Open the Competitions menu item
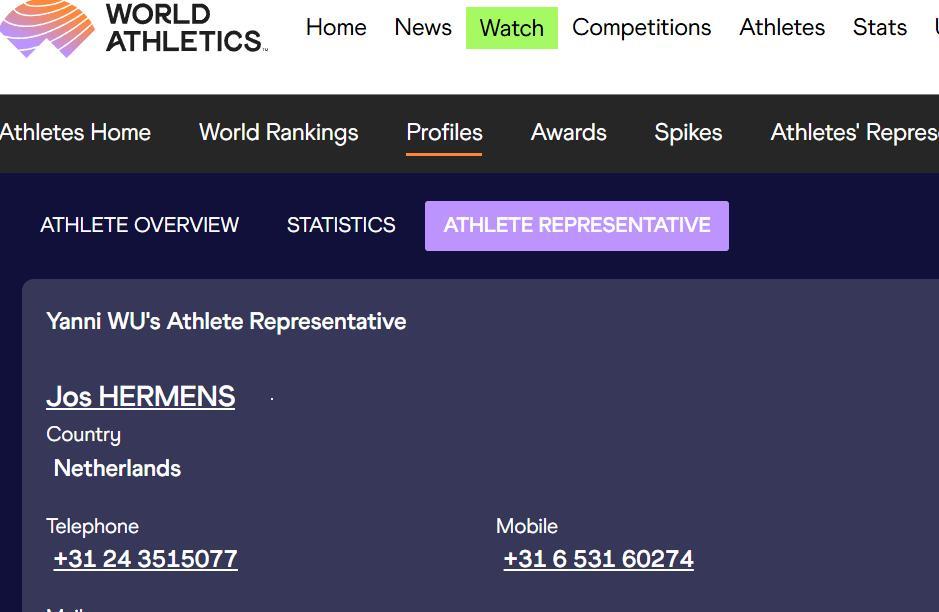This screenshot has height=612, width=939. [x=641, y=28]
